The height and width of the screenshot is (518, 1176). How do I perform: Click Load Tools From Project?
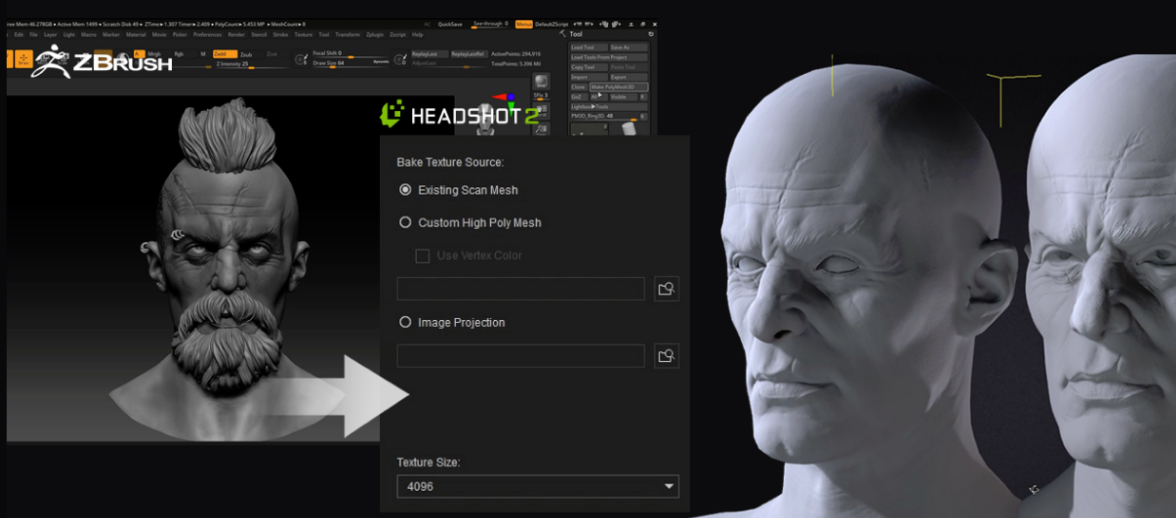[x=609, y=57]
